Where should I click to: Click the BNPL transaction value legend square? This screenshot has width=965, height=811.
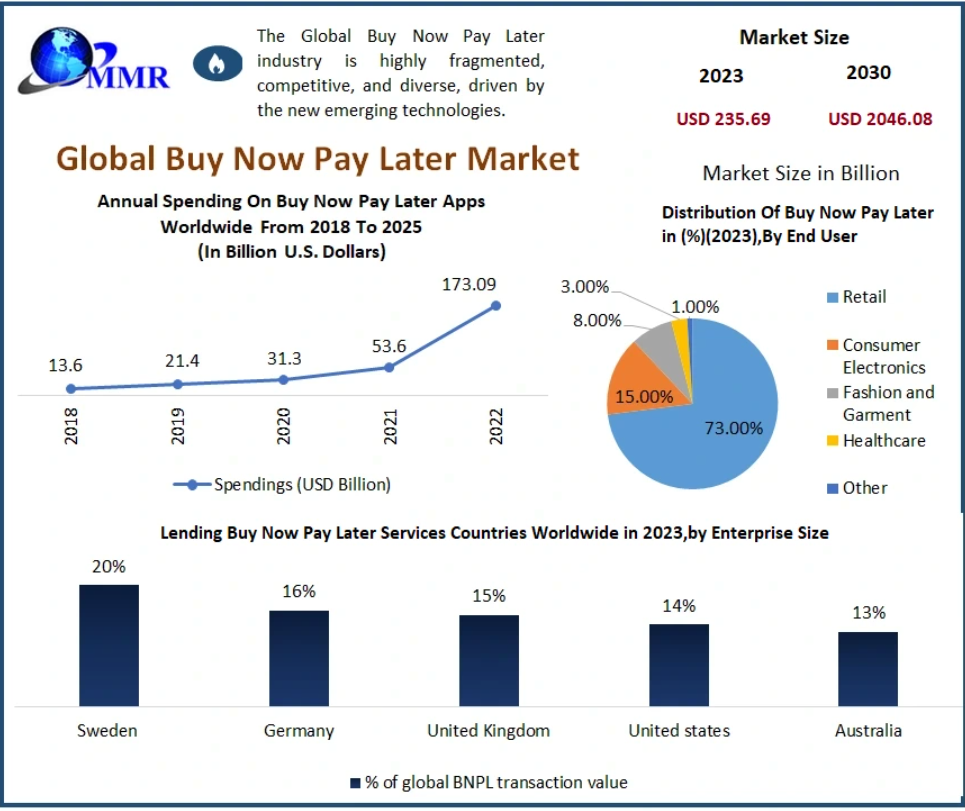[x=355, y=783]
